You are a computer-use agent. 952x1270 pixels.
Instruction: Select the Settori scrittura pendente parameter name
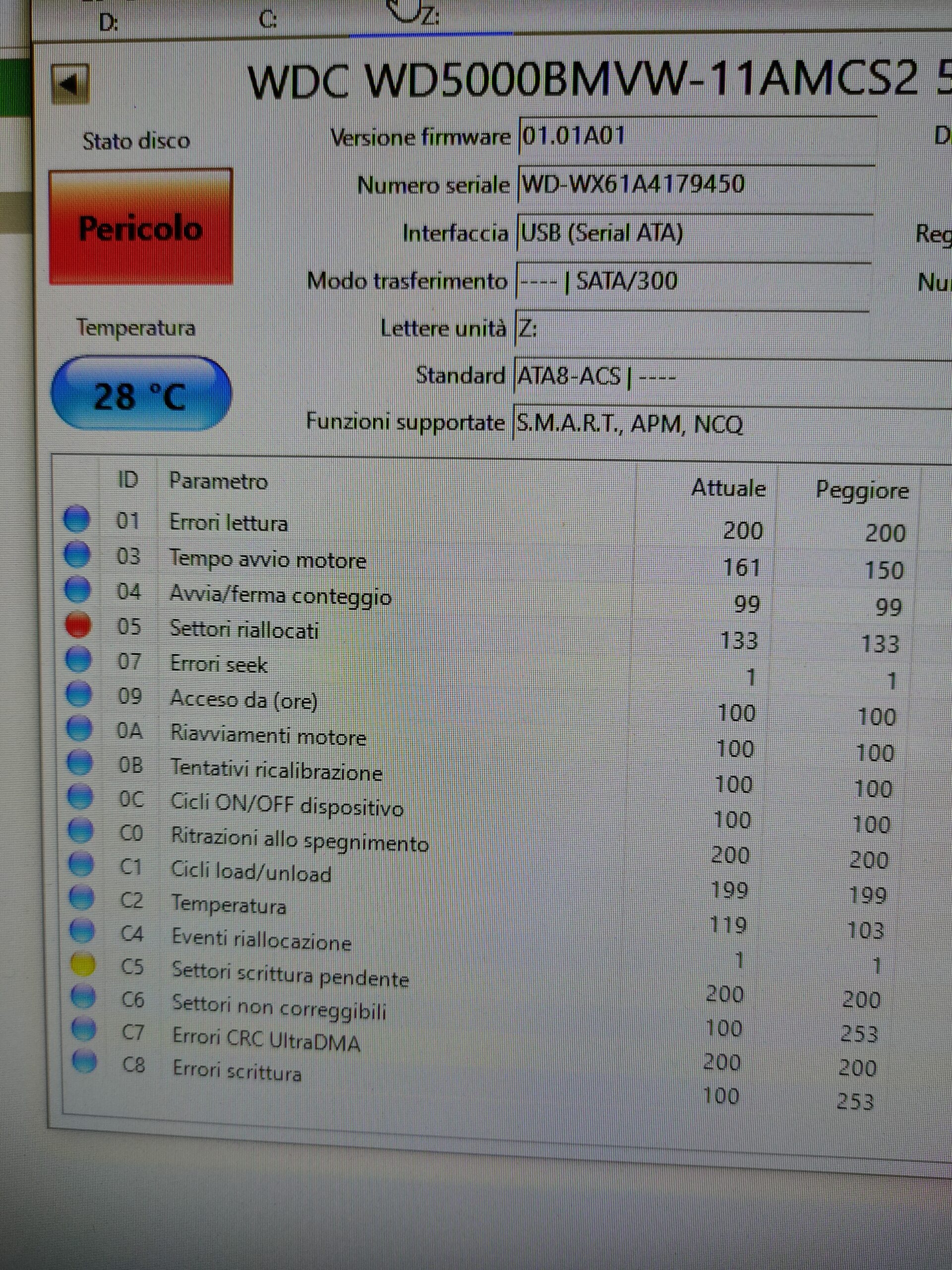point(291,974)
